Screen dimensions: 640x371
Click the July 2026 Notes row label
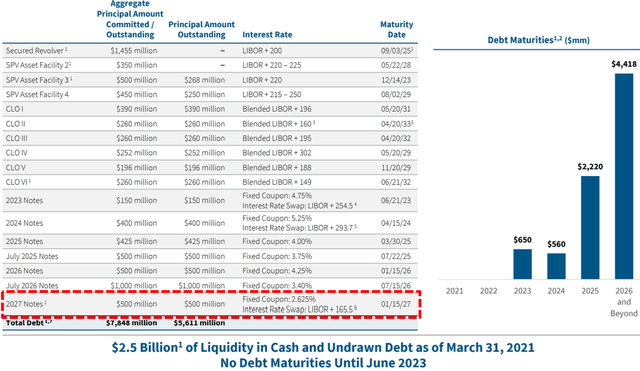(x=32, y=285)
